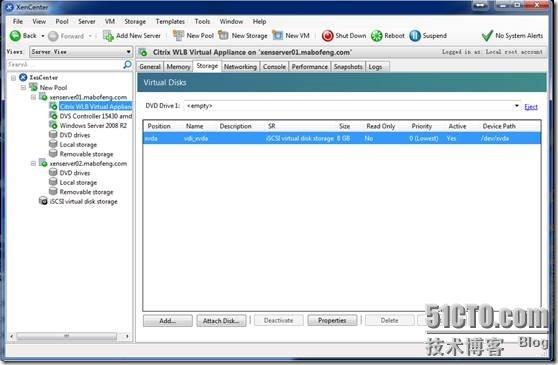The image size is (558, 365).
Task: Click the tree scrollbar right arrow
Action: pos(127,336)
